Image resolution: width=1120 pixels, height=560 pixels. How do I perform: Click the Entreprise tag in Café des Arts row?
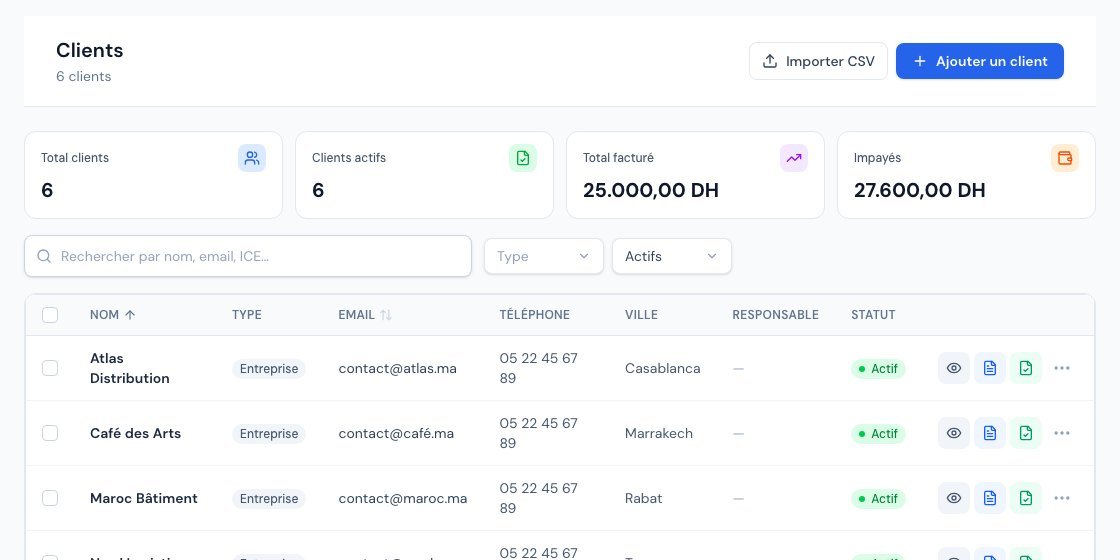click(x=269, y=434)
